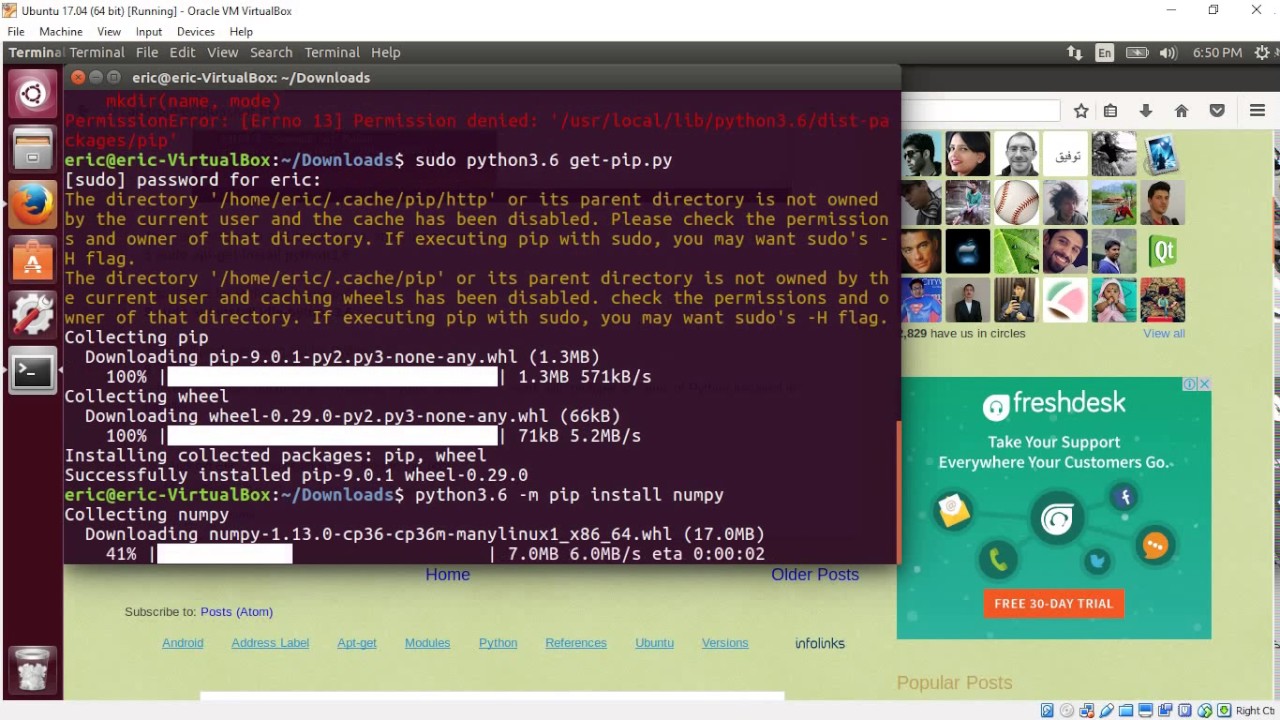Open the Versions label link

pos(725,643)
